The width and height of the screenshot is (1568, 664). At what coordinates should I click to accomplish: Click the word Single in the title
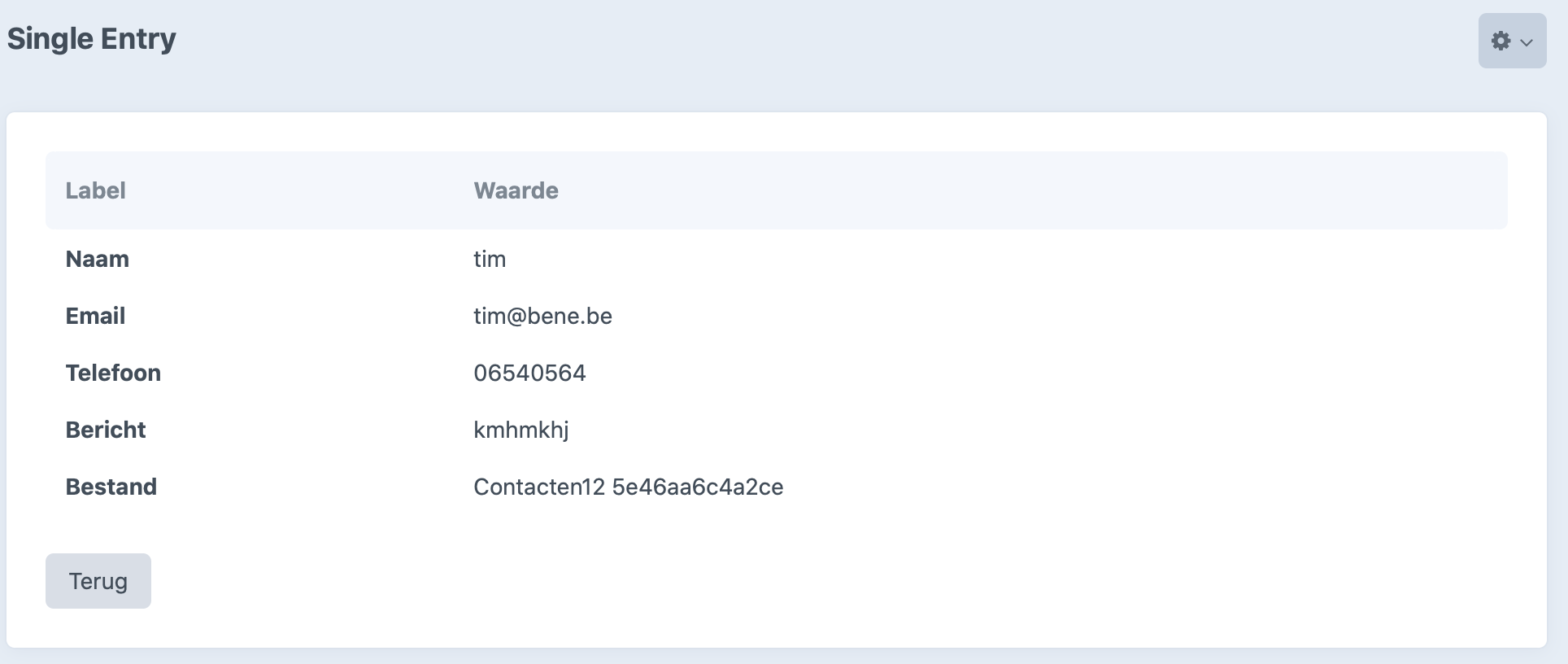point(50,39)
